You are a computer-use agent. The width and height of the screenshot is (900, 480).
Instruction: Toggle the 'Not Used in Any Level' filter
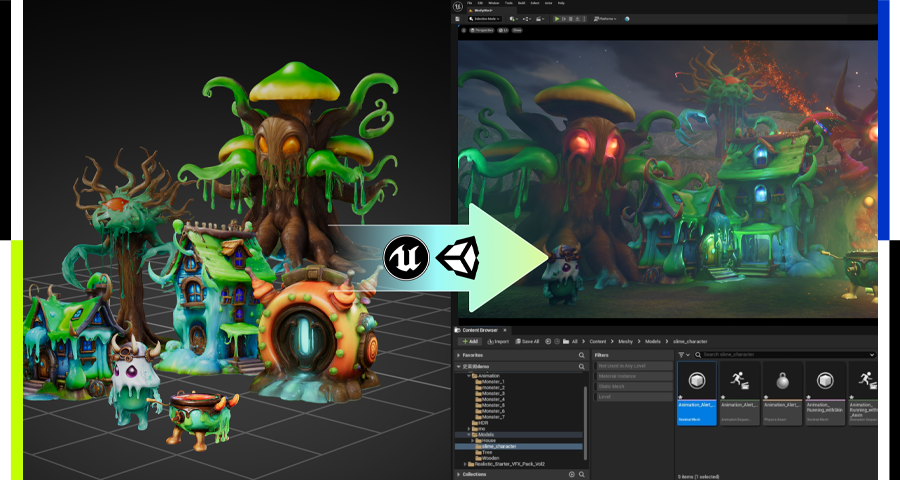[622, 366]
